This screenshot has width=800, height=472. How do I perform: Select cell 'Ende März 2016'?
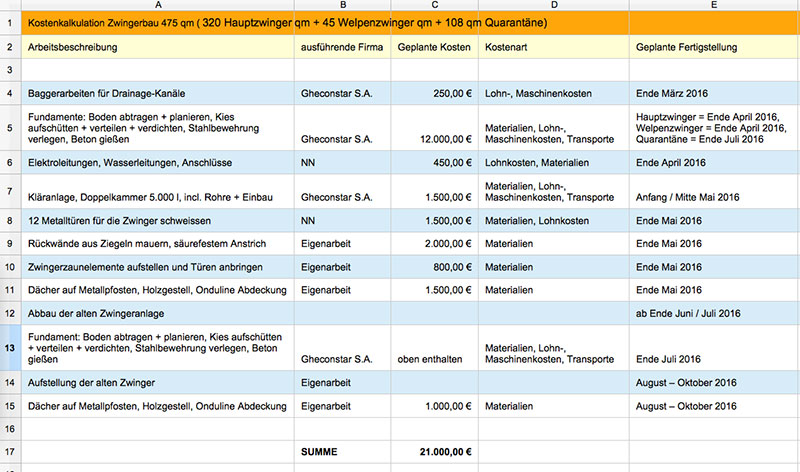[714, 93]
